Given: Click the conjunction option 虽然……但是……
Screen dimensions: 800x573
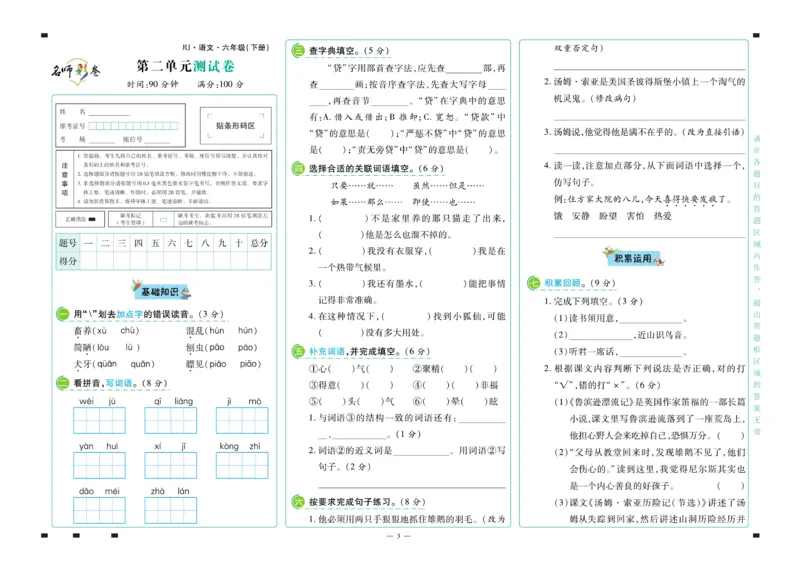Looking at the screenshot, I should pos(449,186).
